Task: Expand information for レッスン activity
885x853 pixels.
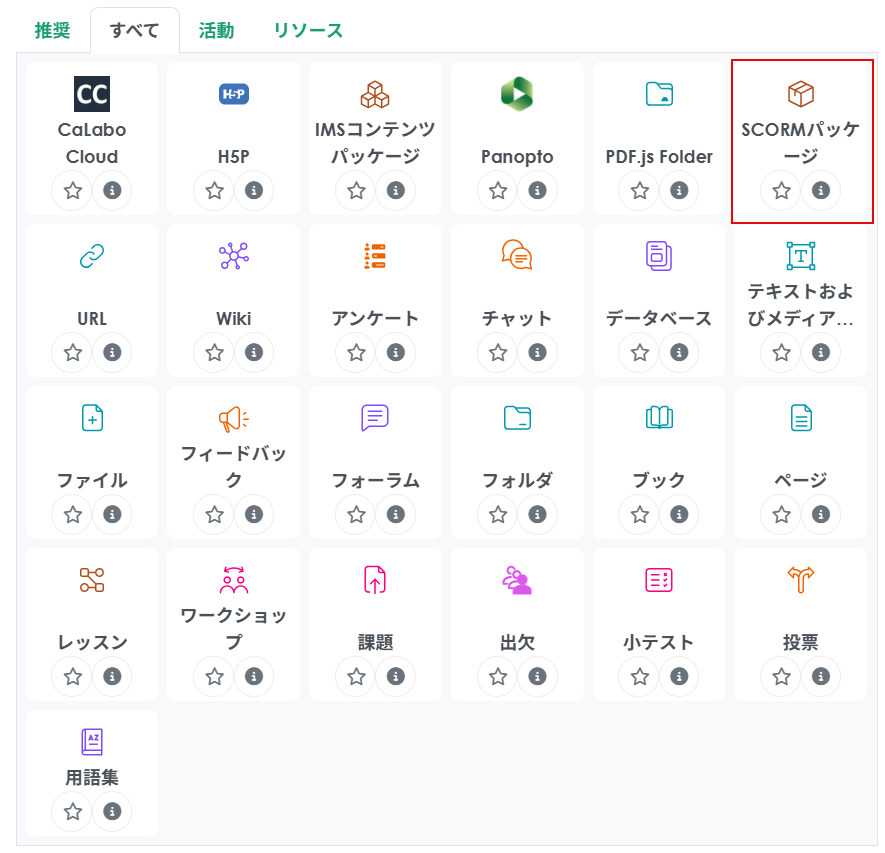Action: tap(112, 676)
